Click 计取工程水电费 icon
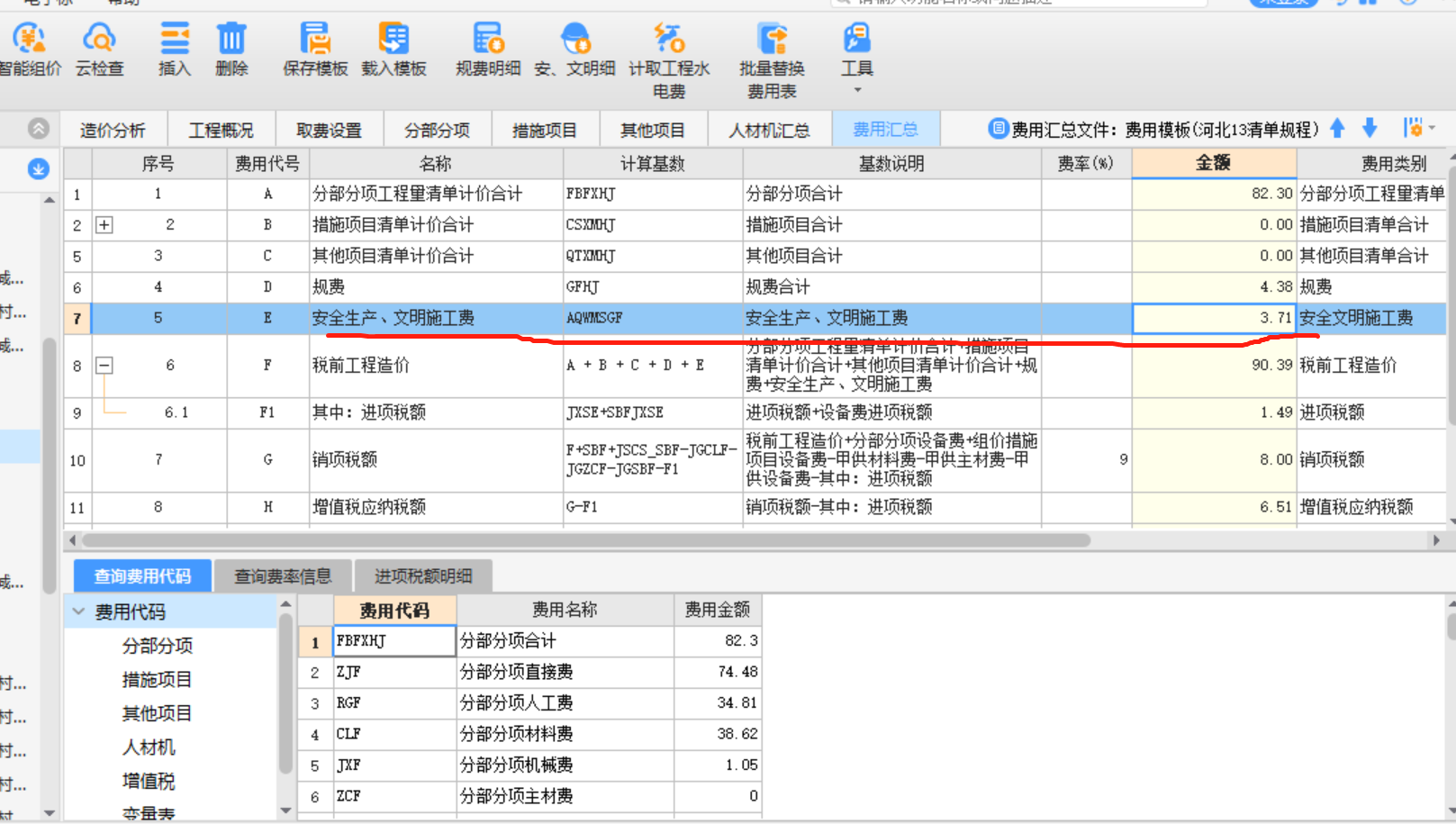Image resolution: width=1456 pixels, height=824 pixels. point(669,61)
